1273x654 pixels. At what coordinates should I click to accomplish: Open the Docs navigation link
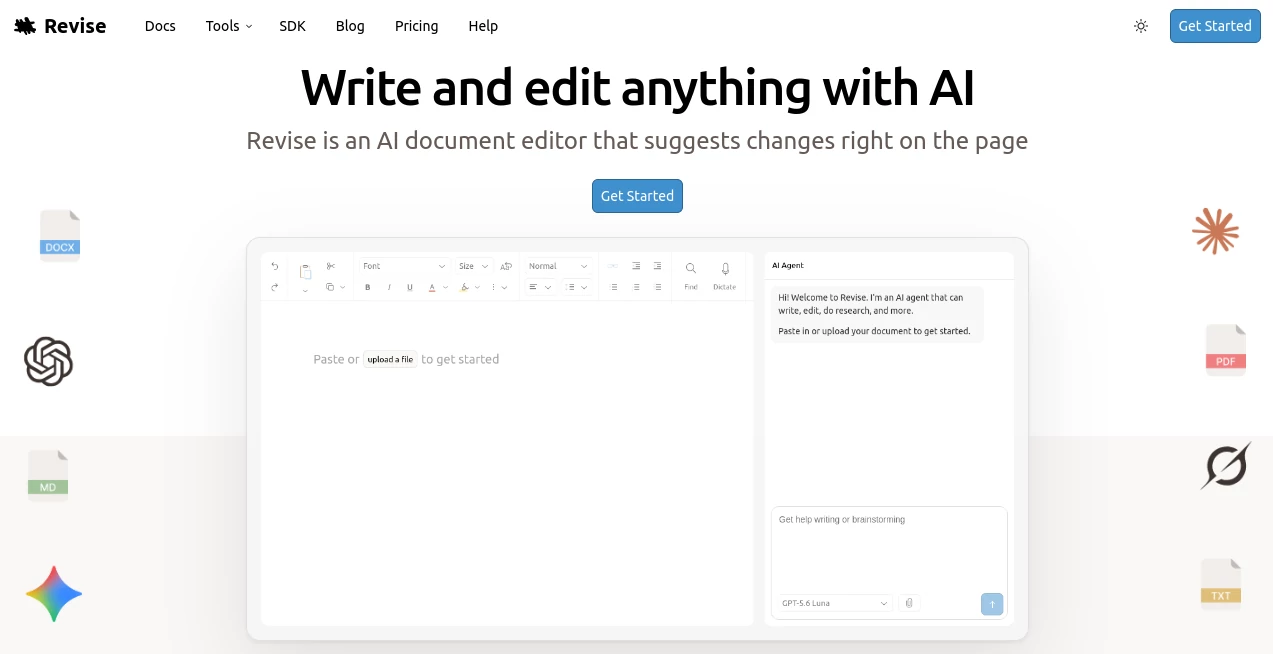pyautogui.click(x=160, y=26)
